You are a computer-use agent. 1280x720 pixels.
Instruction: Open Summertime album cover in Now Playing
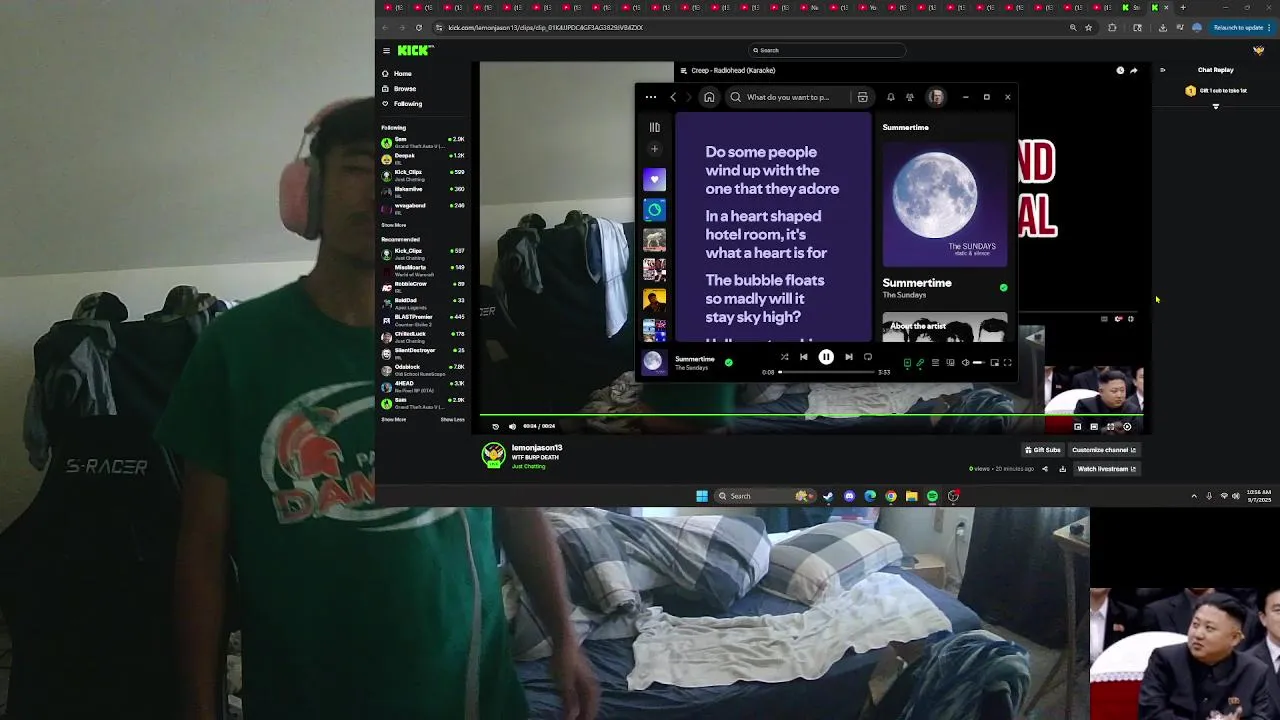tap(945, 205)
